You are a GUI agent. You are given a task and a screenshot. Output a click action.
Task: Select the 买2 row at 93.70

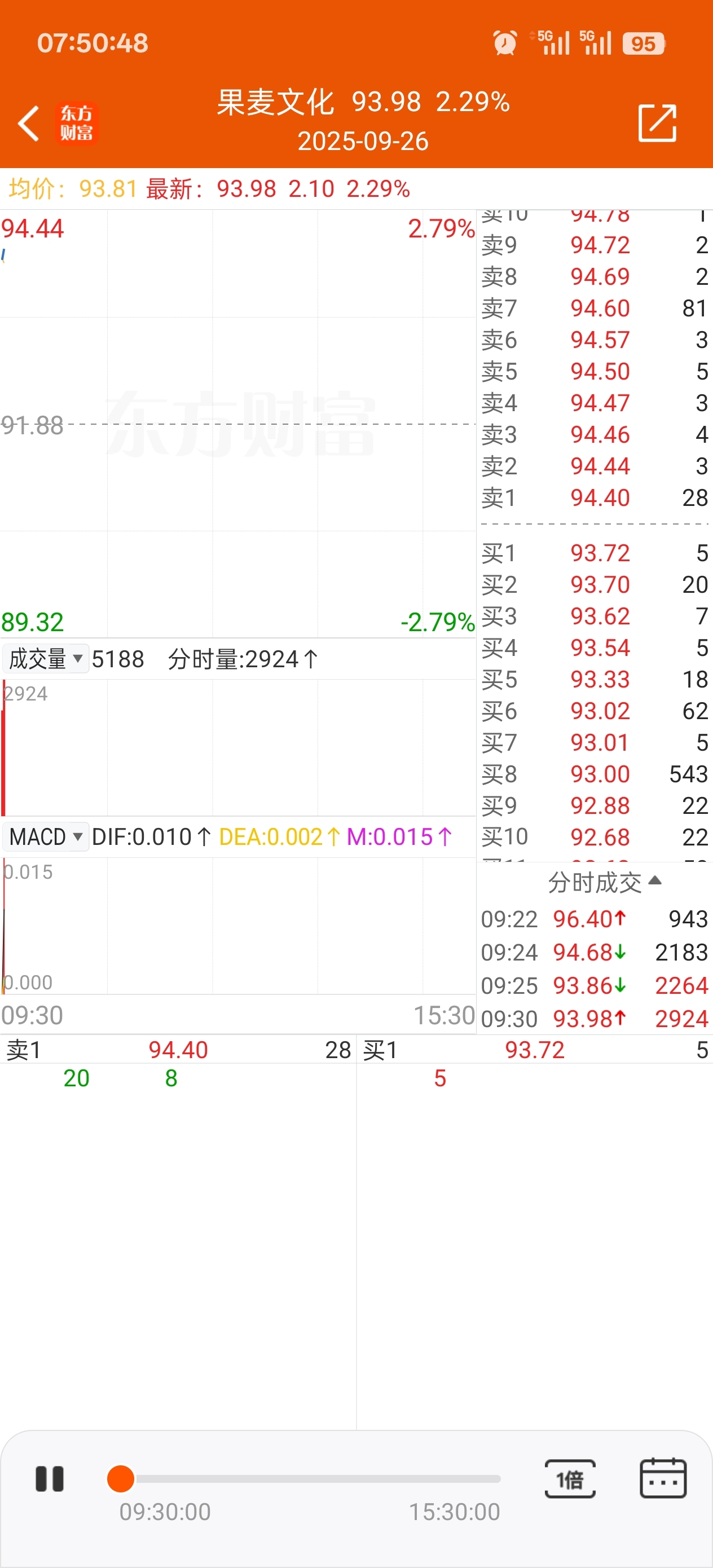click(595, 584)
